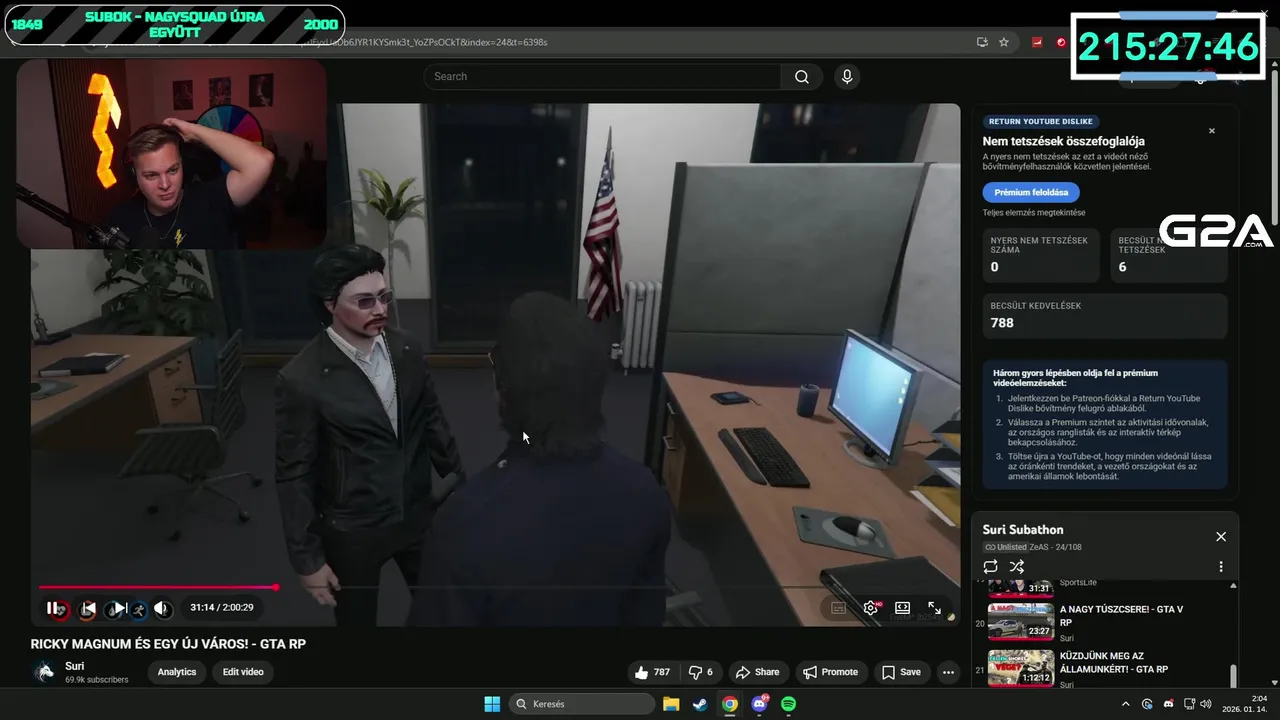1280x720 pixels.
Task: Dislike the video (6 dislikes)
Action: point(701,672)
